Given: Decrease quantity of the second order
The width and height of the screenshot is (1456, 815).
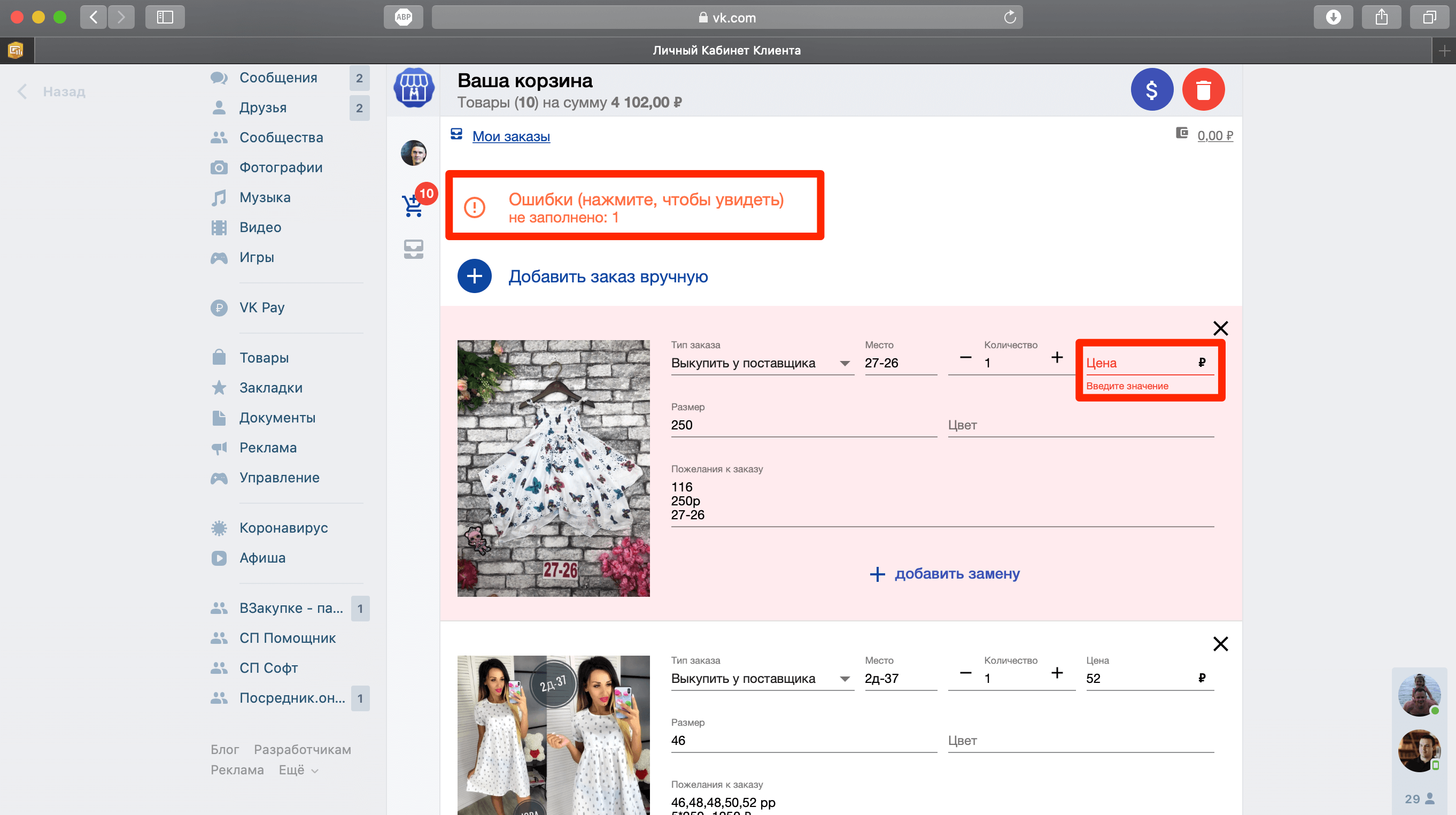Looking at the screenshot, I should [x=965, y=673].
